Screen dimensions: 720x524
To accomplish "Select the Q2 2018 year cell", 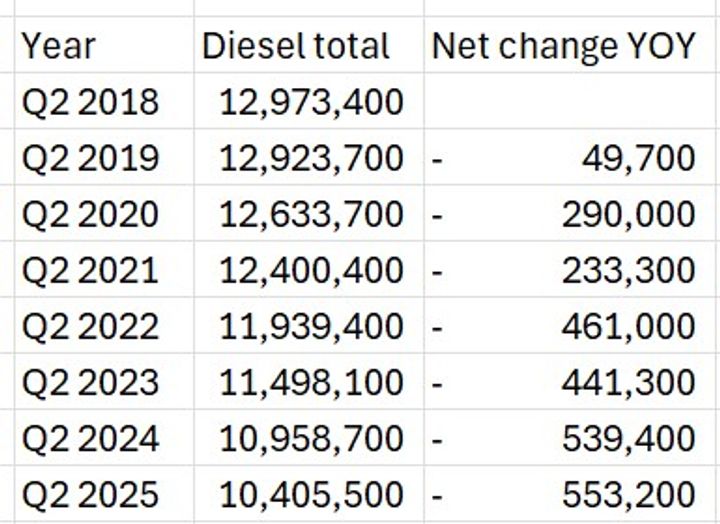I will (90, 101).
